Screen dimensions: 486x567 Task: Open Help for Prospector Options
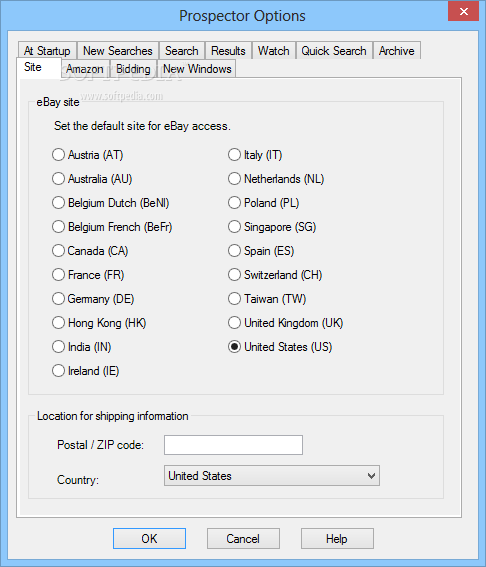(x=337, y=538)
